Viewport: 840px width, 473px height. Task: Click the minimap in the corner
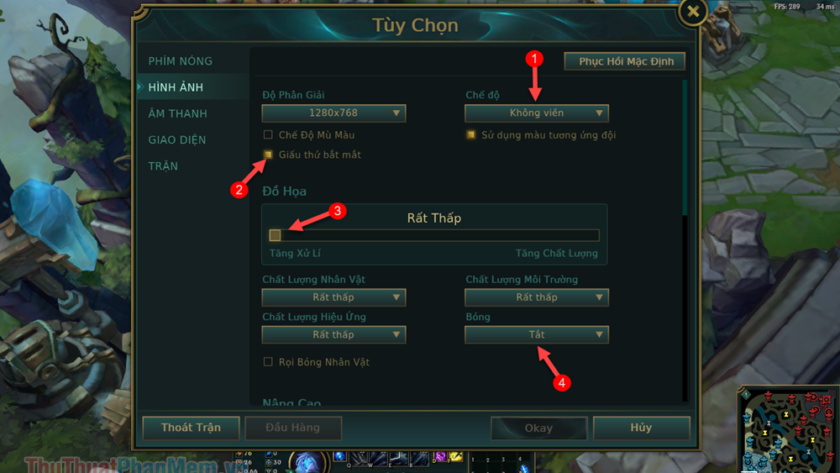point(788,430)
